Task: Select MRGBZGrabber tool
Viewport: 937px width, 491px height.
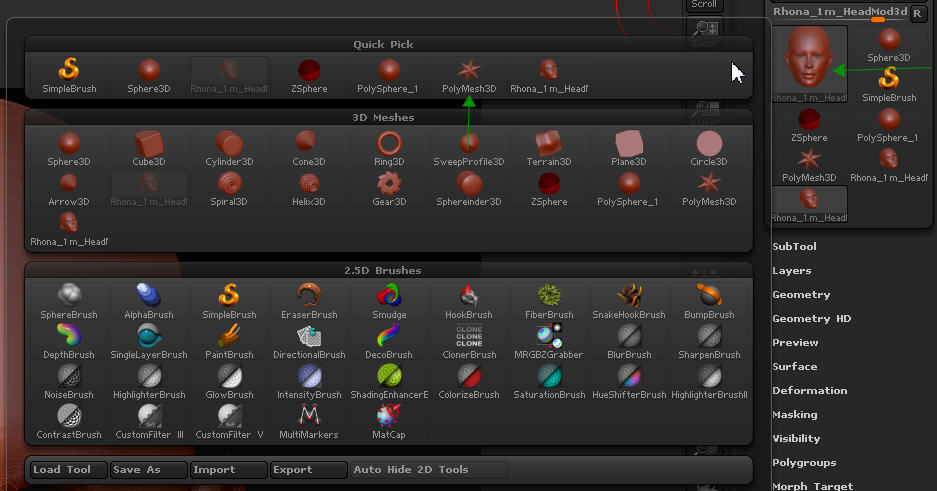Action: point(549,342)
